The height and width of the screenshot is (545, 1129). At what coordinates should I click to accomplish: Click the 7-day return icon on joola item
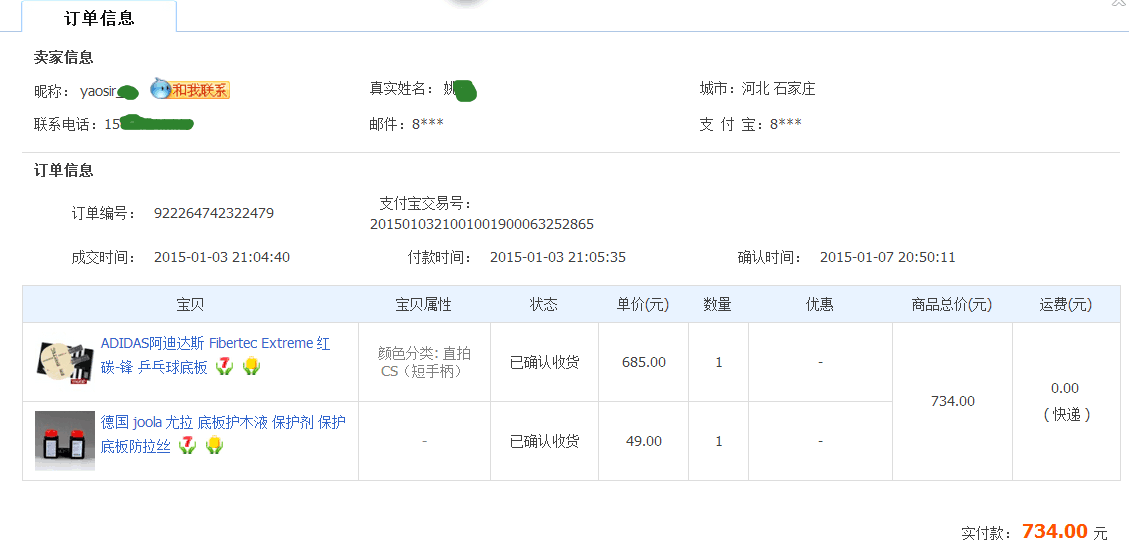187,445
